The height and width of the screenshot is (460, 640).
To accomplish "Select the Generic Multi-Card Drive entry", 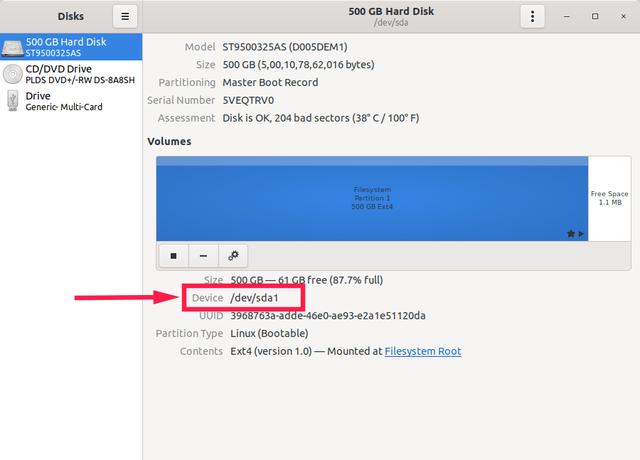I will point(71,101).
